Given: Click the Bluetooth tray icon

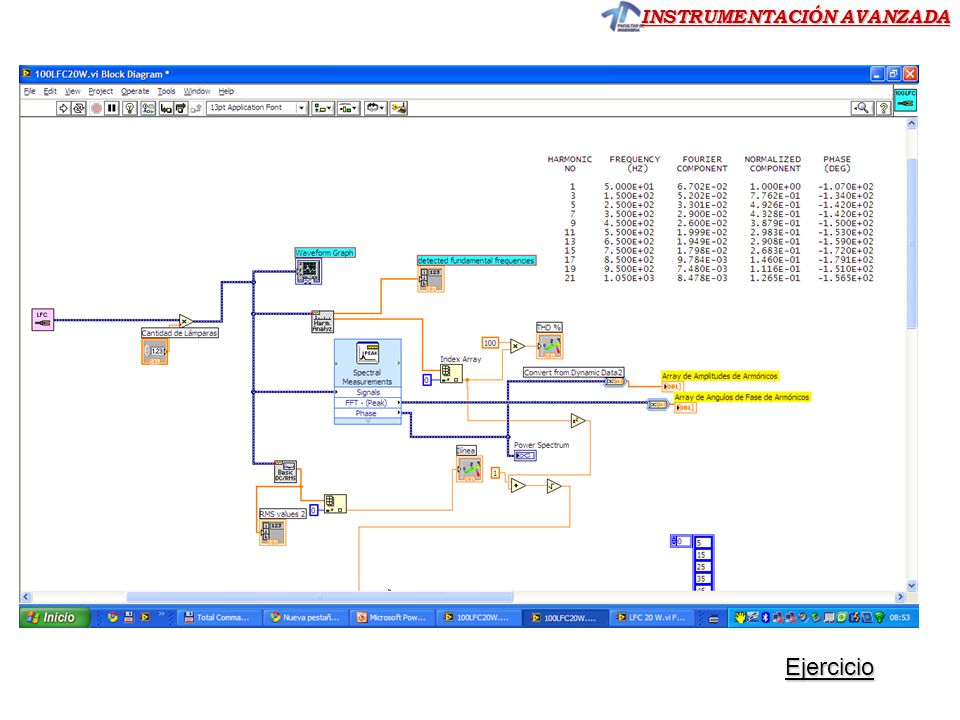Looking at the screenshot, I should [765, 617].
